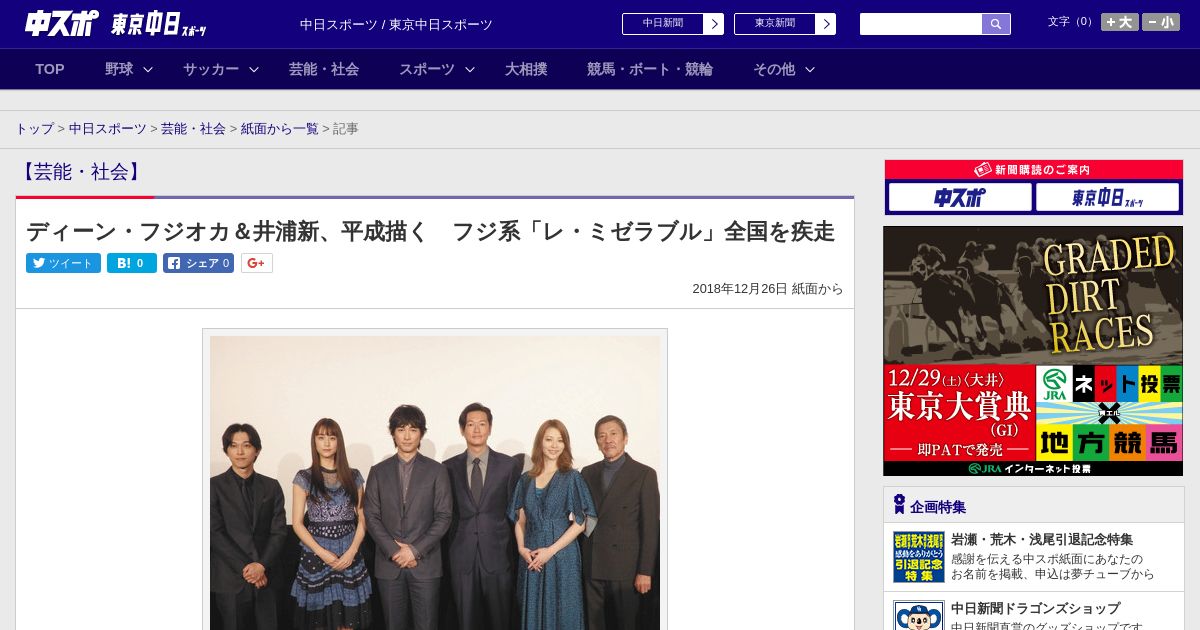The height and width of the screenshot is (630, 1200).
Task: Open the 野球 navigation menu
Action: (x=119, y=69)
